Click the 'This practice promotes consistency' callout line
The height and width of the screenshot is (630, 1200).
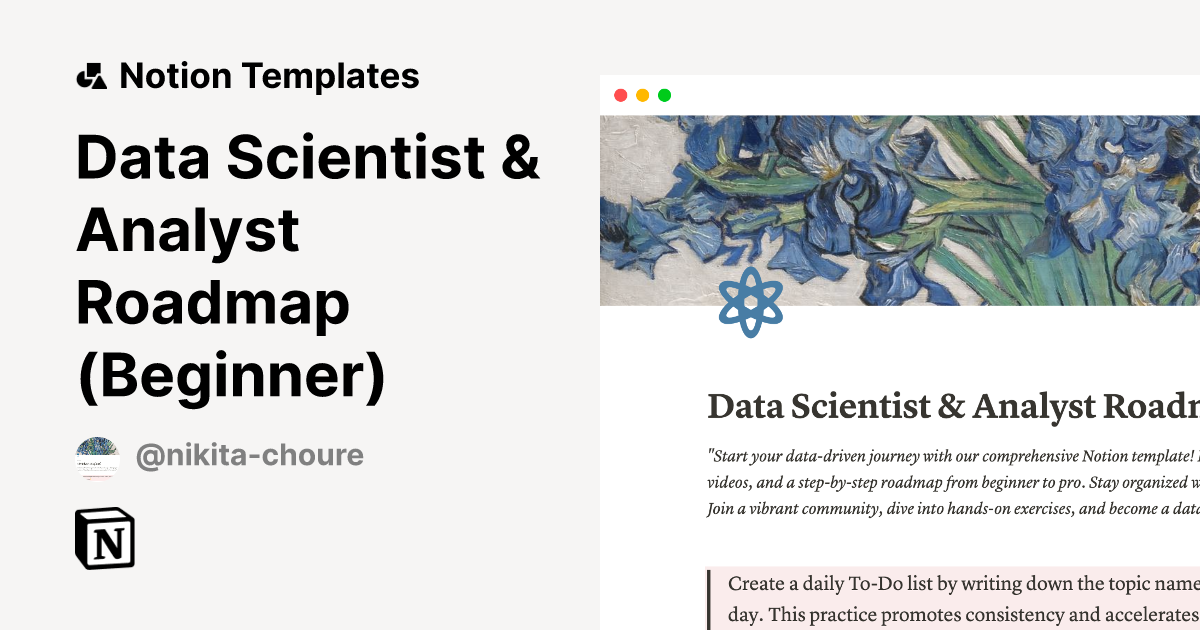(x=962, y=611)
